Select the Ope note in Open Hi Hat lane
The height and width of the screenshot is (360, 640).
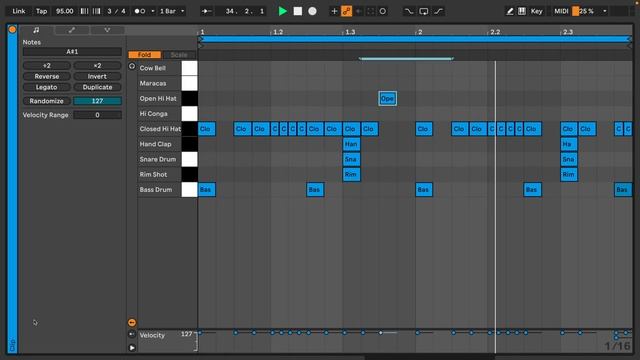pos(387,98)
